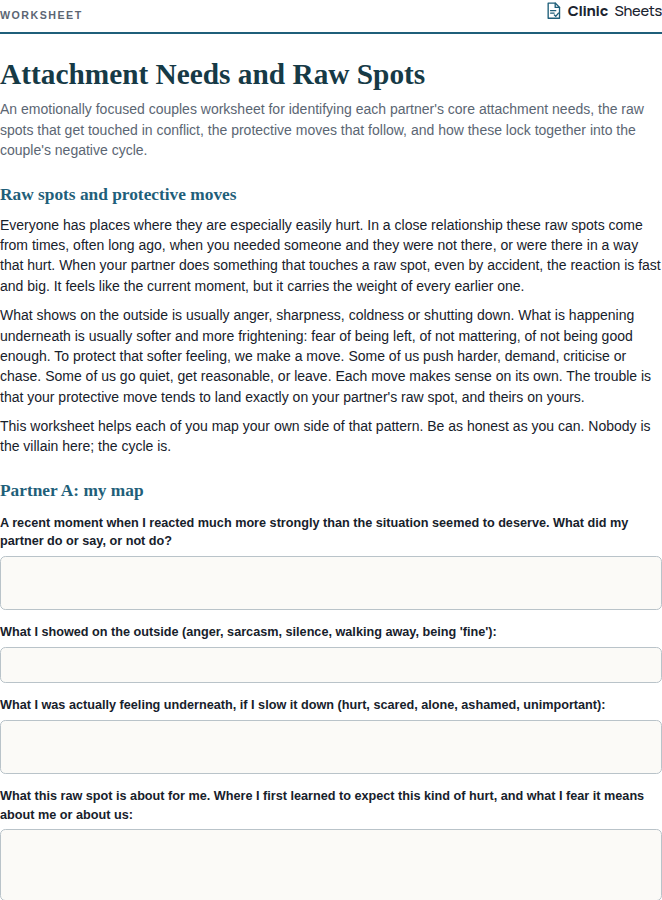Viewport: 662px width, 900px height.
Task: Click the grey intro description under the title
Action: tap(322, 130)
